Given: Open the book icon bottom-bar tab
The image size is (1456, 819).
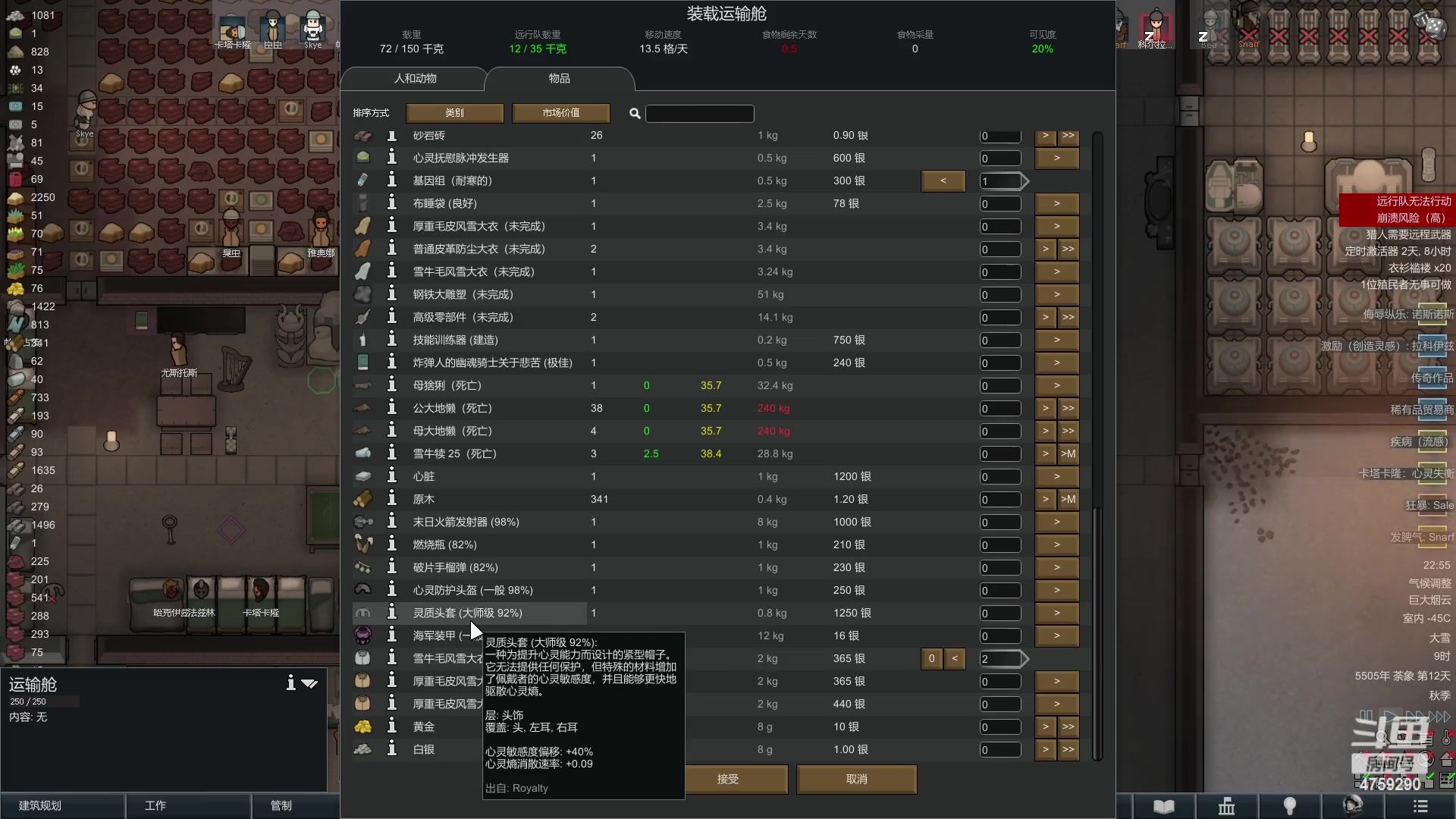Looking at the screenshot, I should click(x=1164, y=806).
